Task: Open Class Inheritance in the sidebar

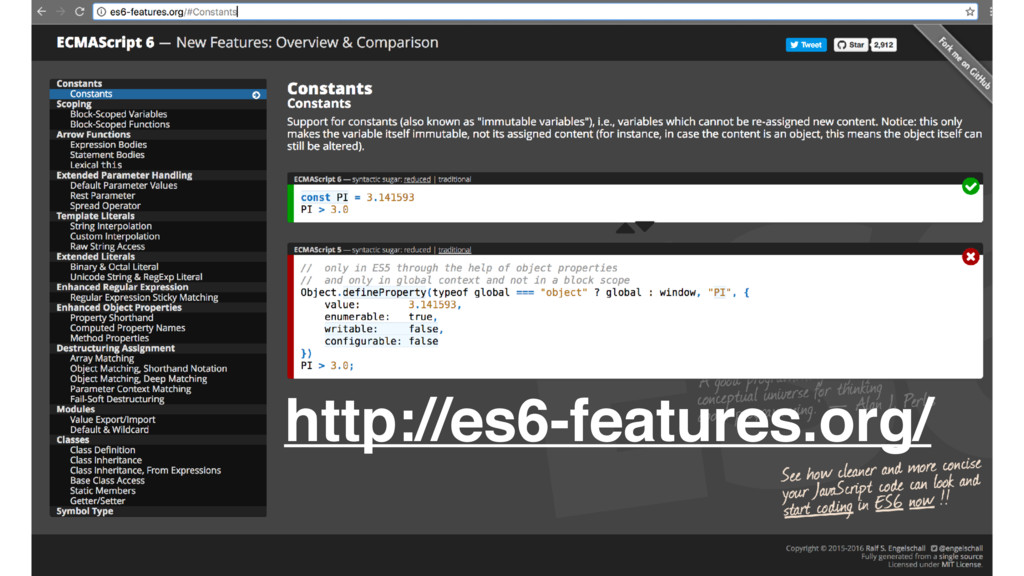Action: [x=106, y=460]
